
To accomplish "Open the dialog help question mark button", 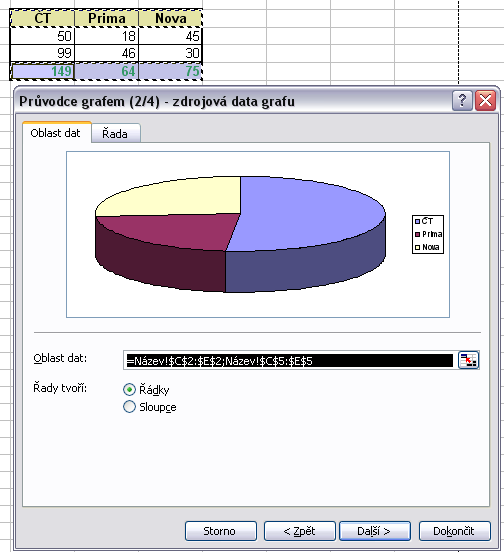I will [462, 101].
